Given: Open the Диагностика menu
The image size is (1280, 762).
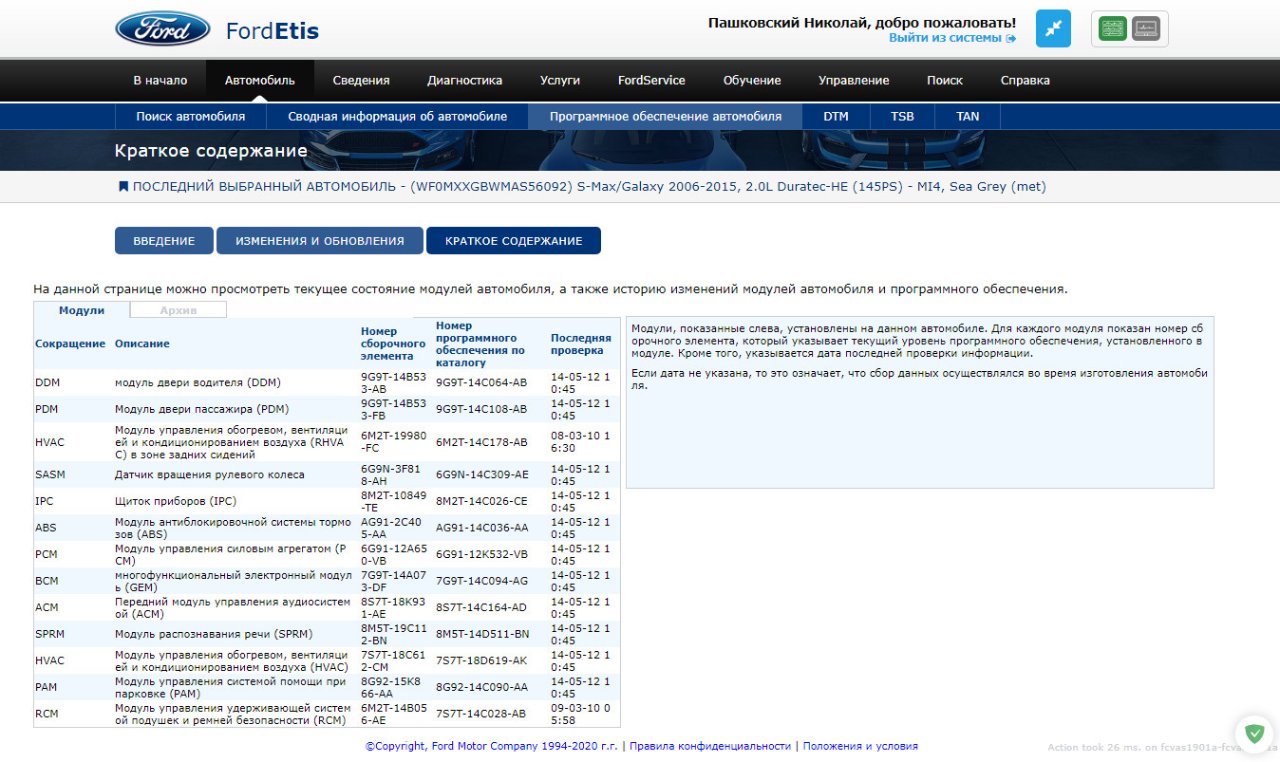Looking at the screenshot, I should pyautogui.click(x=464, y=80).
